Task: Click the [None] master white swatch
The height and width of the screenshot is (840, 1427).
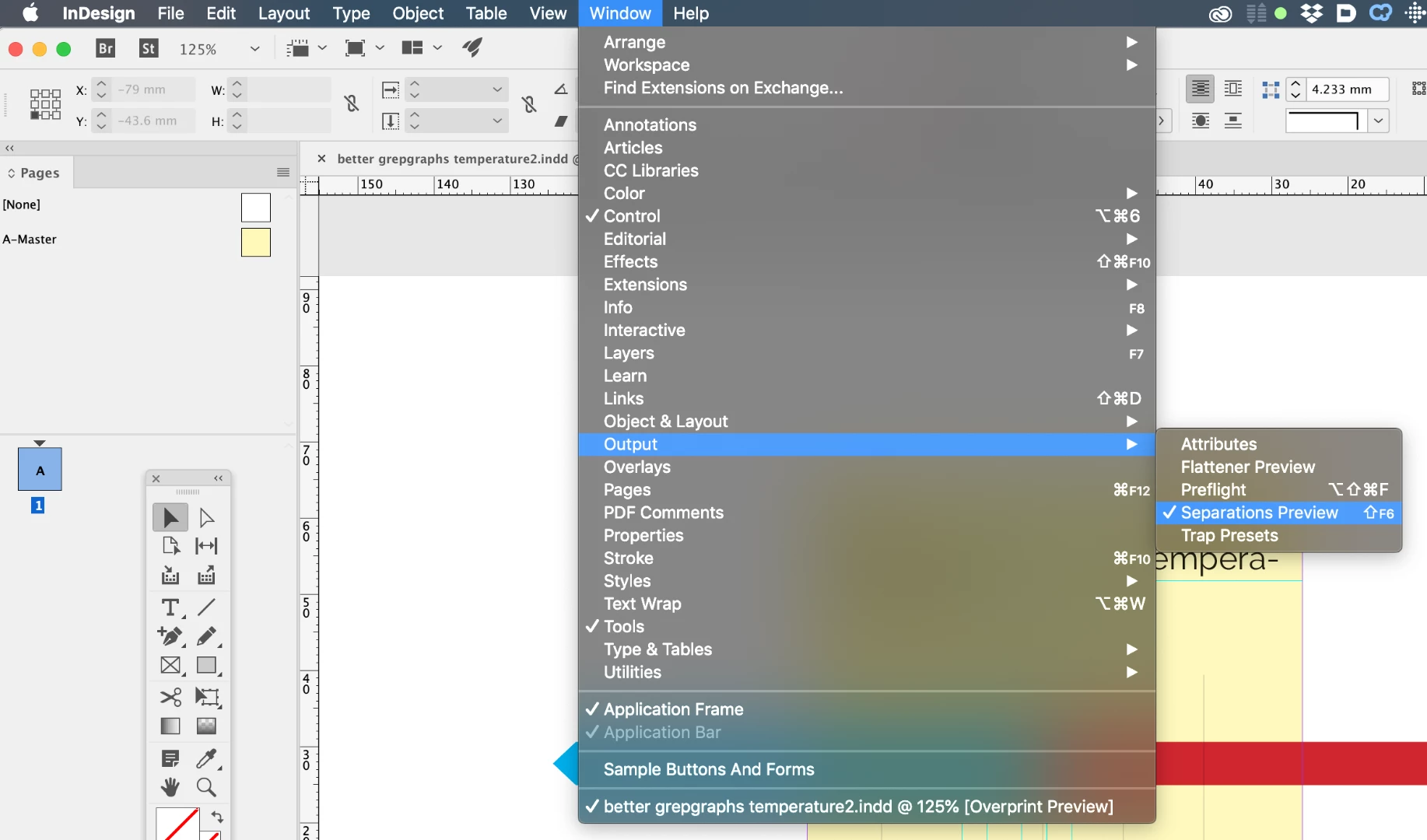Action: 256,208
